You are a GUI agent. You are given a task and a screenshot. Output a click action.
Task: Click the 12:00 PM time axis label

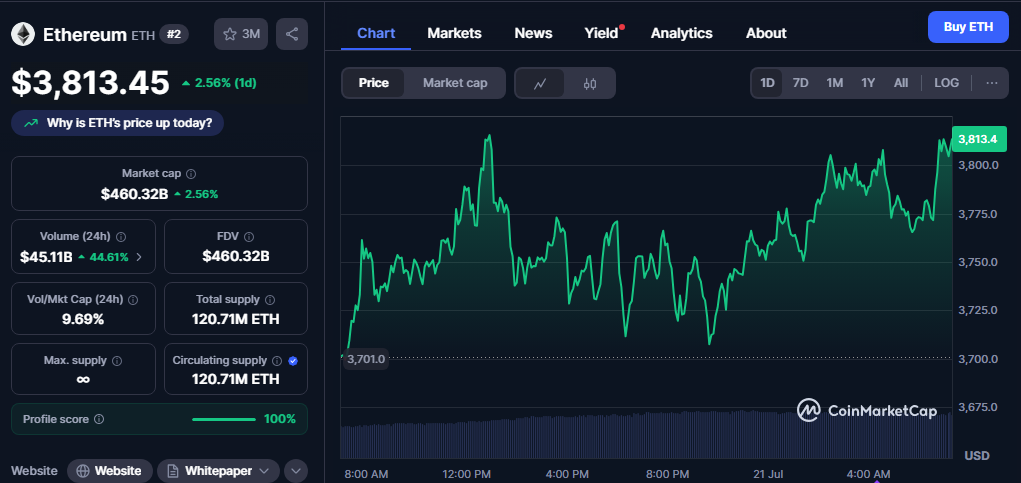[x=465, y=473]
